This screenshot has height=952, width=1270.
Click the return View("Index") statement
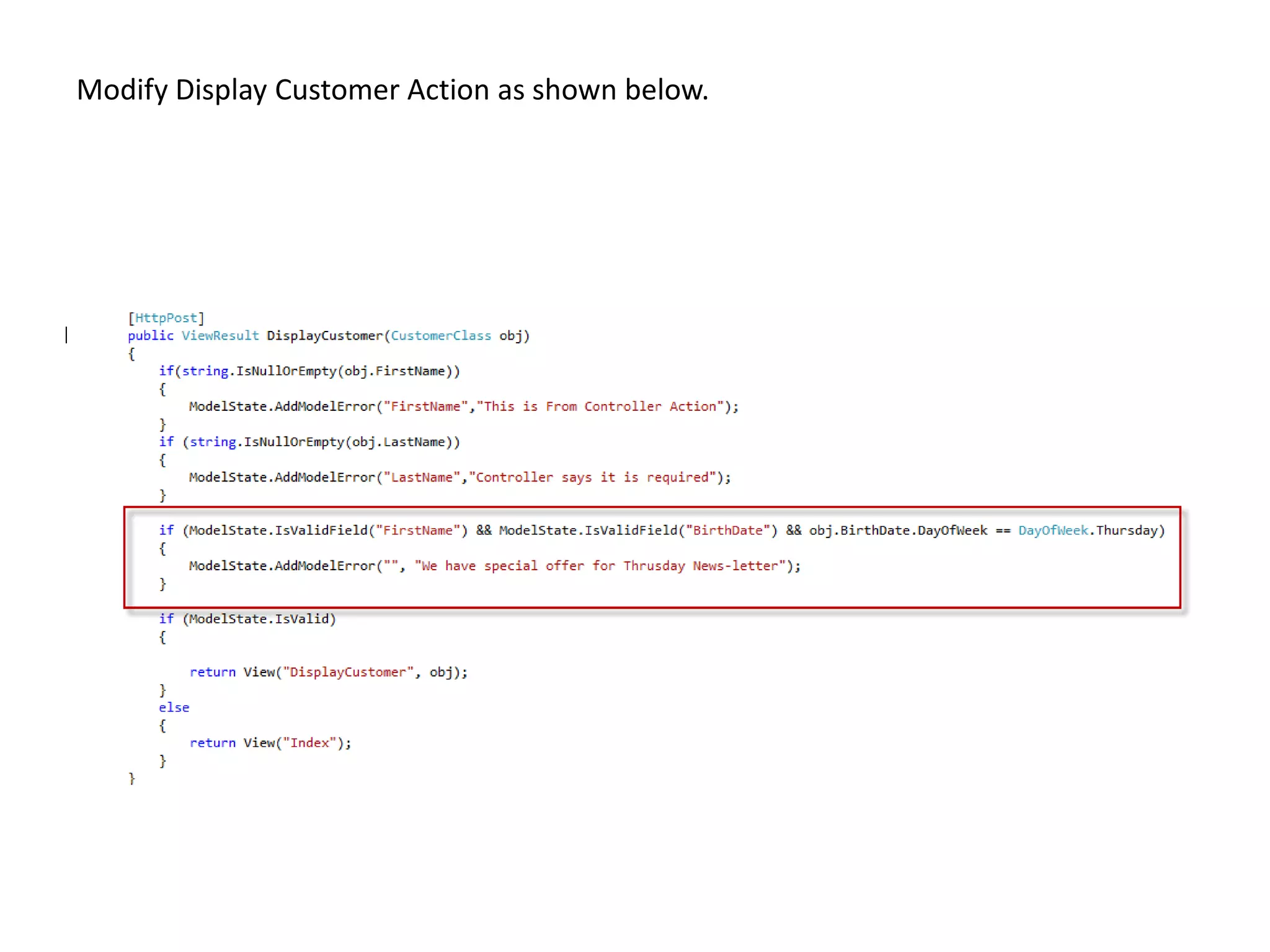point(270,743)
